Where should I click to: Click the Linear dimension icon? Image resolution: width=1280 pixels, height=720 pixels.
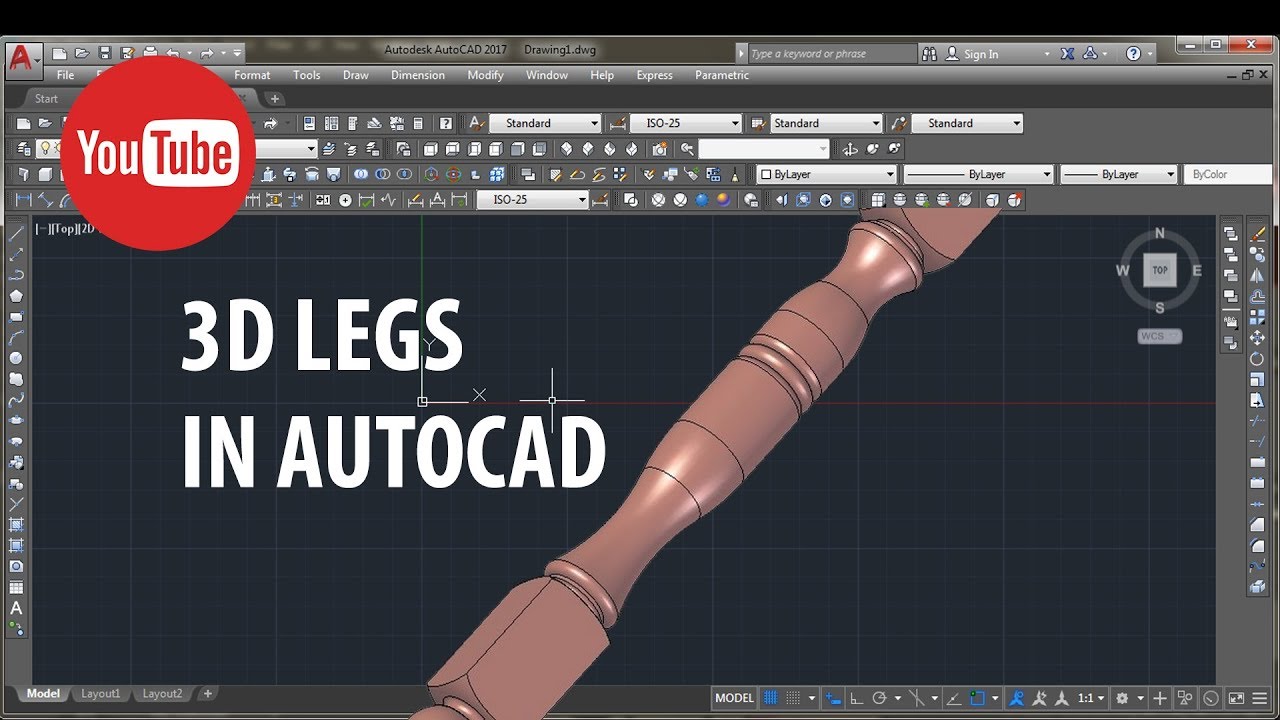[23, 200]
